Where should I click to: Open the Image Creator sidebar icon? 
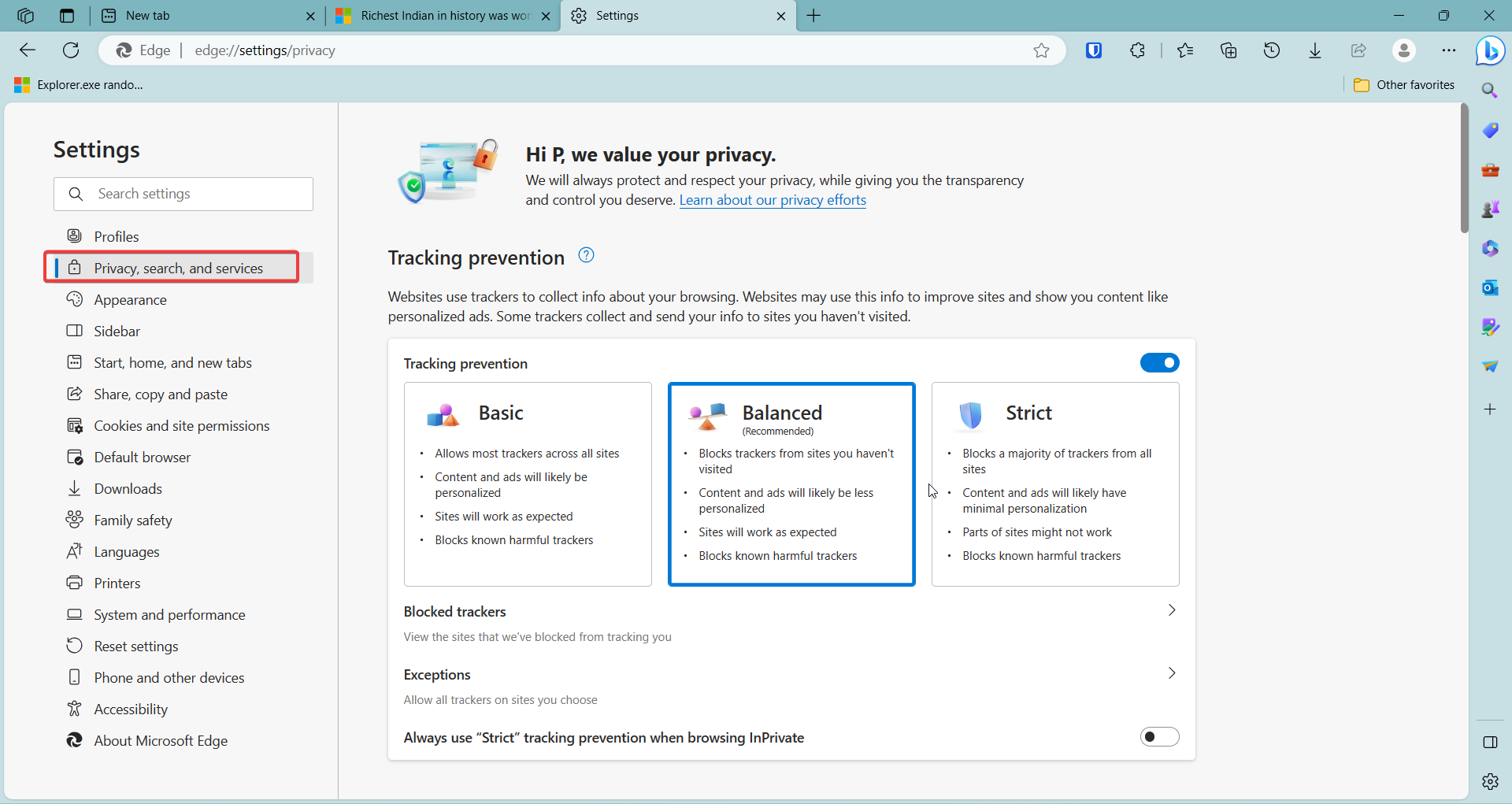tap(1490, 328)
